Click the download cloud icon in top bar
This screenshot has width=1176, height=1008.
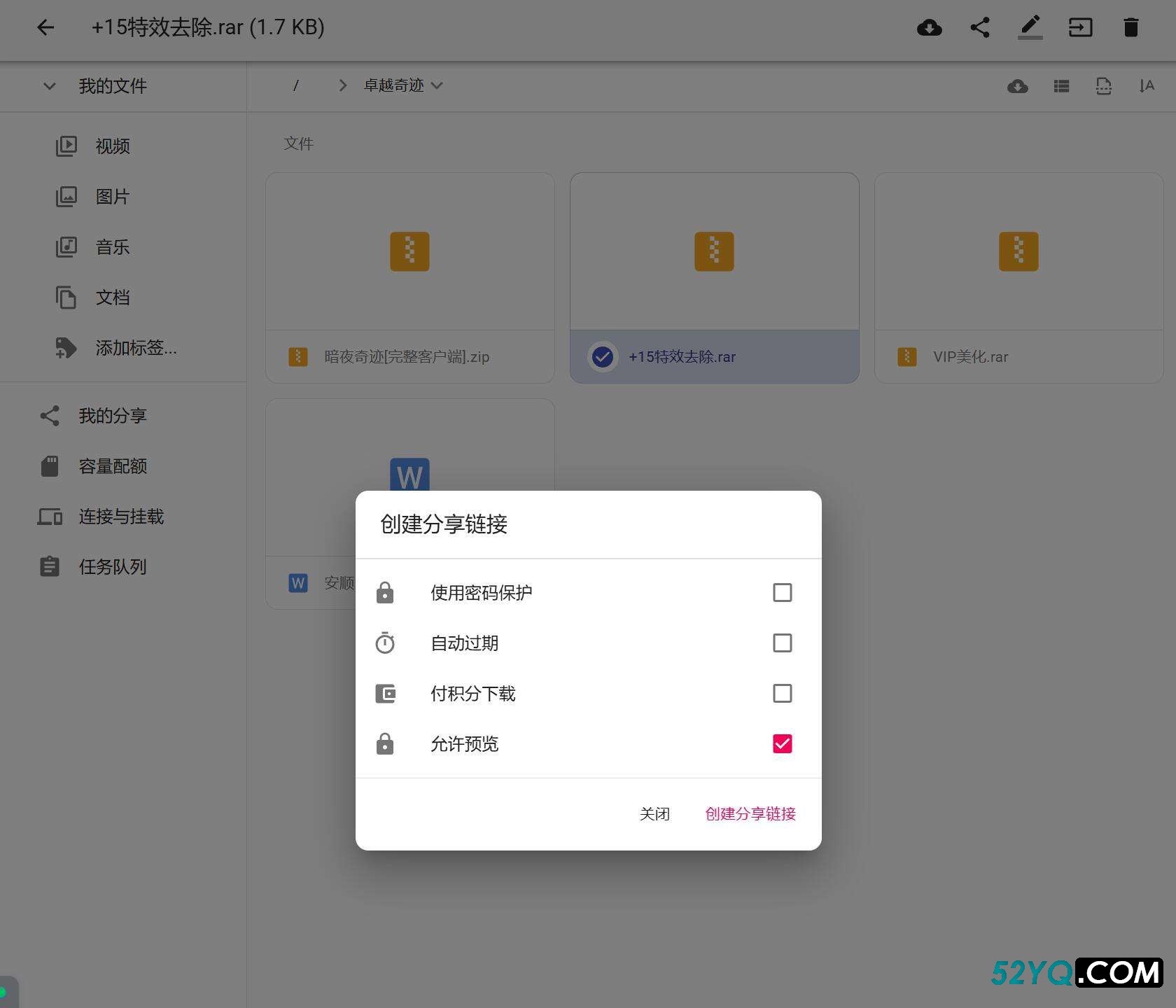pos(929,27)
